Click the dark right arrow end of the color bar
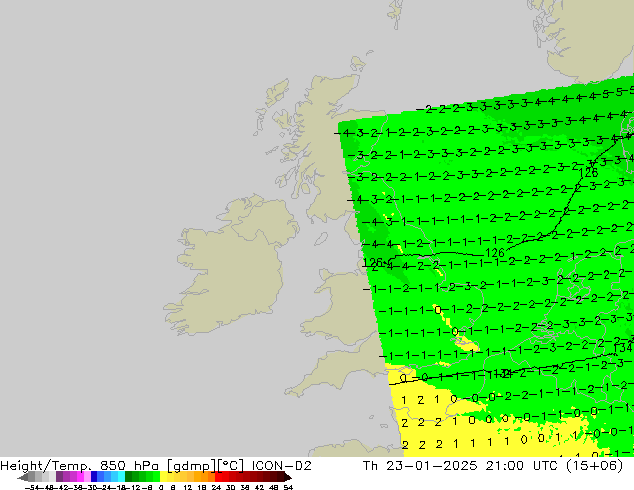The height and width of the screenshot is (490, 634). pyautogui.click(x=288, y=477)
